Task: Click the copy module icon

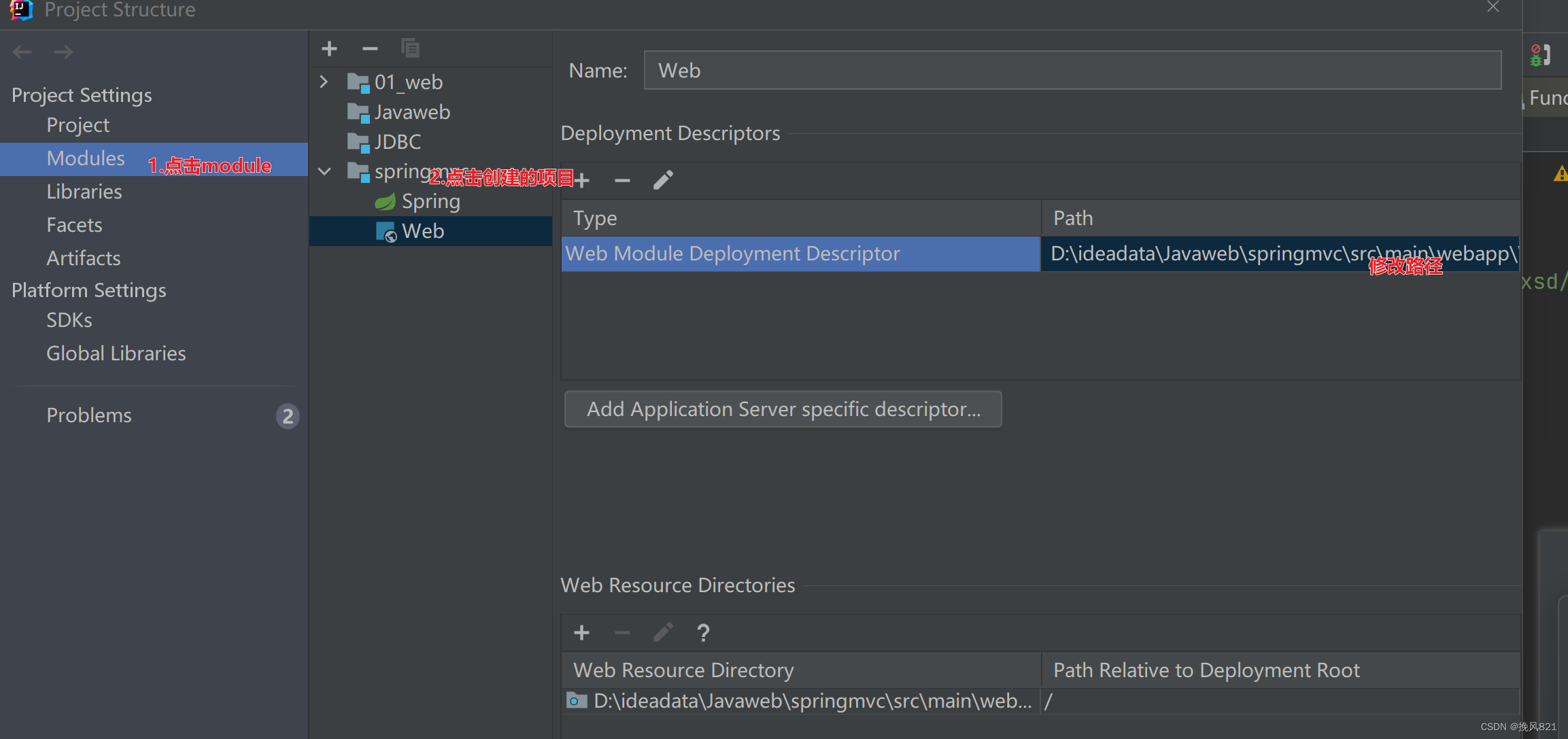Action: 410,49
